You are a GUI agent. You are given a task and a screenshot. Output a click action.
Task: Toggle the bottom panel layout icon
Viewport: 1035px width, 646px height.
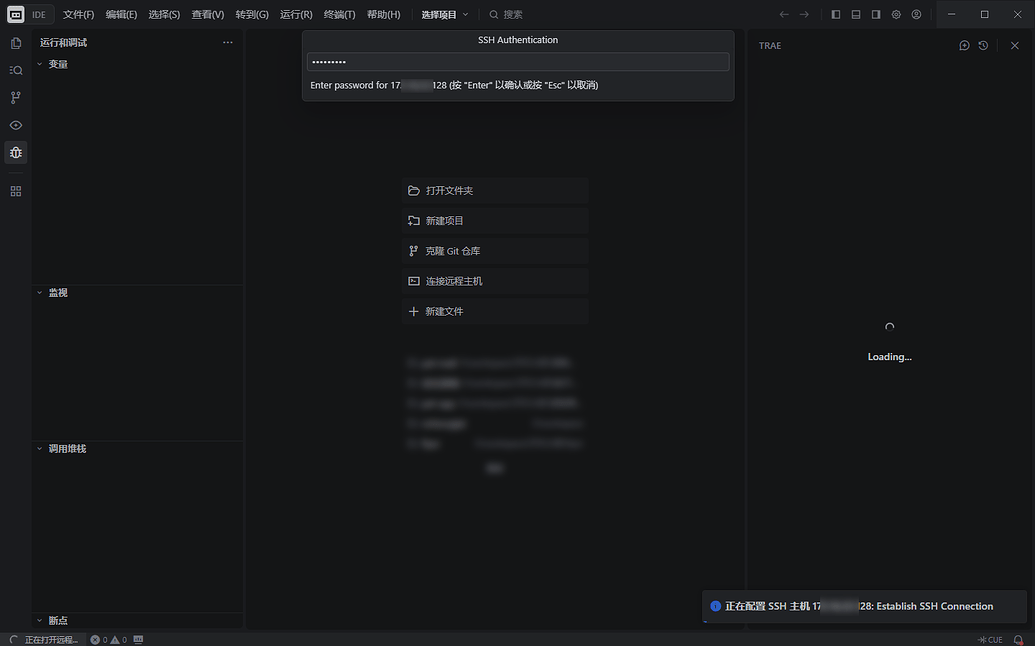856,15
